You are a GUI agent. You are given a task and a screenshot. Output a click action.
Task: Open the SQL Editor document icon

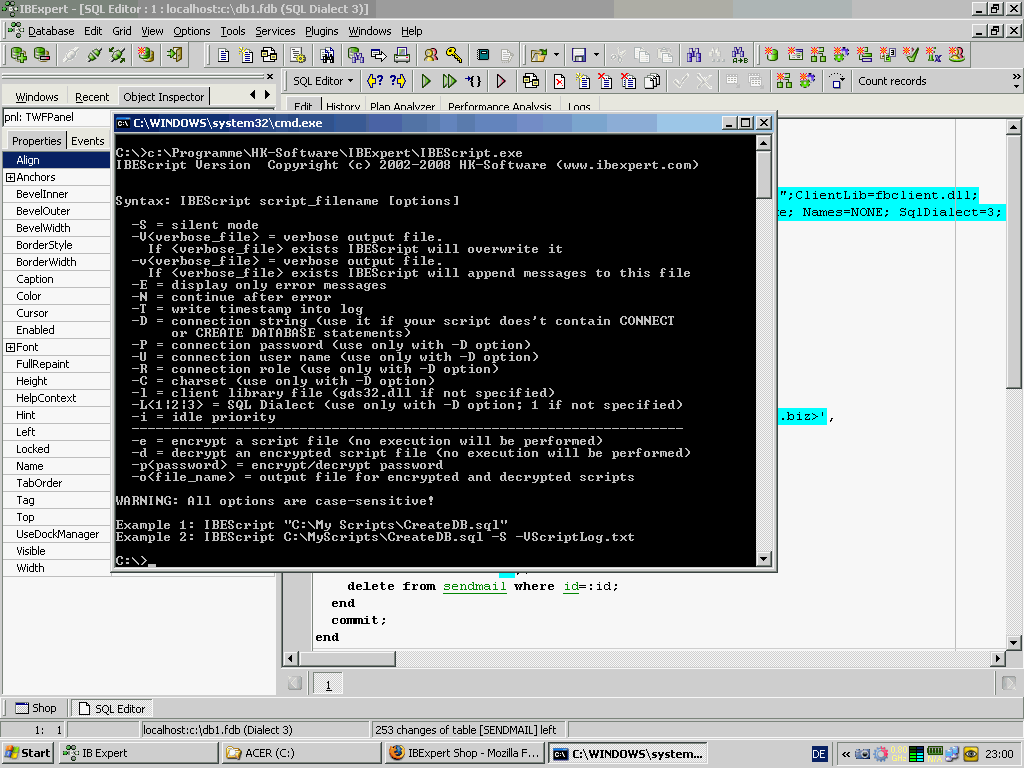(x=223, y=56)
